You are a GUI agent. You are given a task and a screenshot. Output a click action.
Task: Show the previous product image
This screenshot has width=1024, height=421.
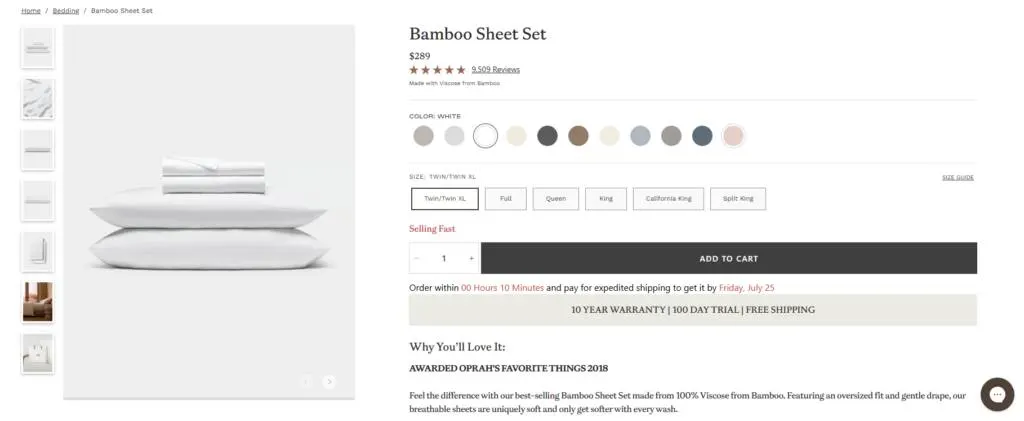[307, 381]
